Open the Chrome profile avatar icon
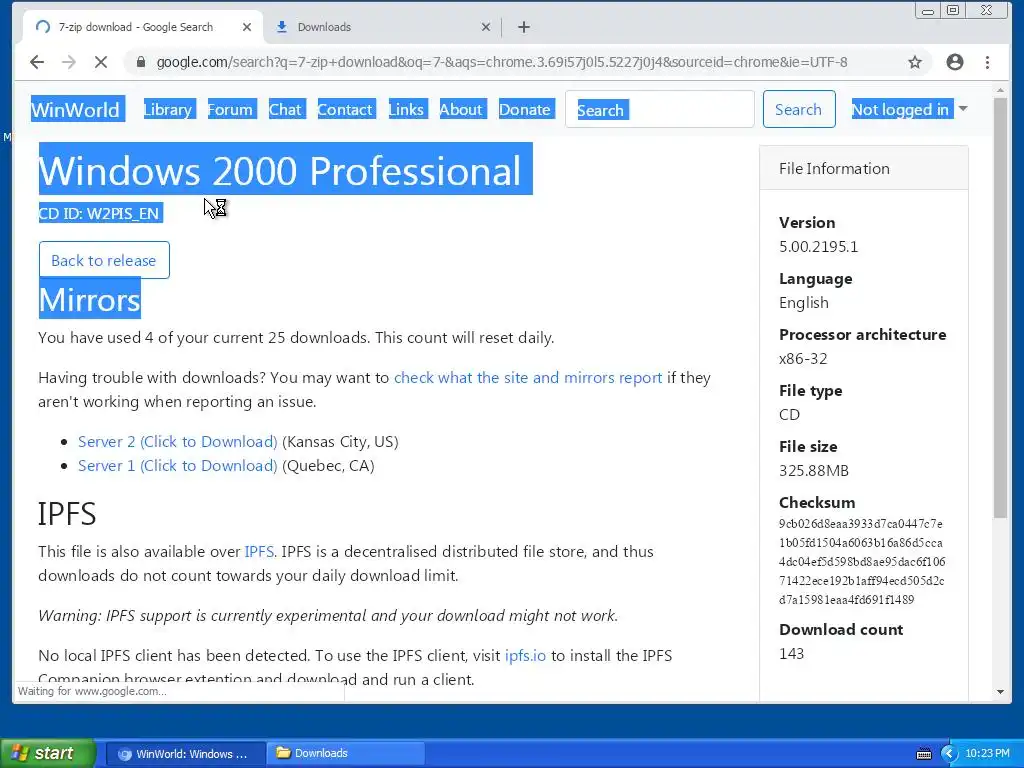 tap(955, 62)
